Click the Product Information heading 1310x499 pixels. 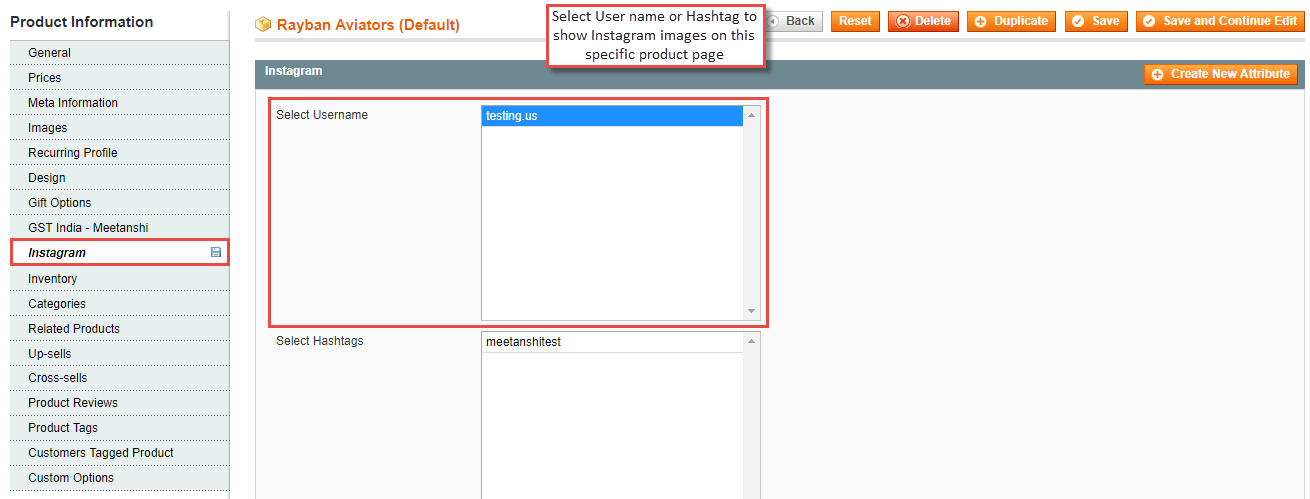point(82,22)
